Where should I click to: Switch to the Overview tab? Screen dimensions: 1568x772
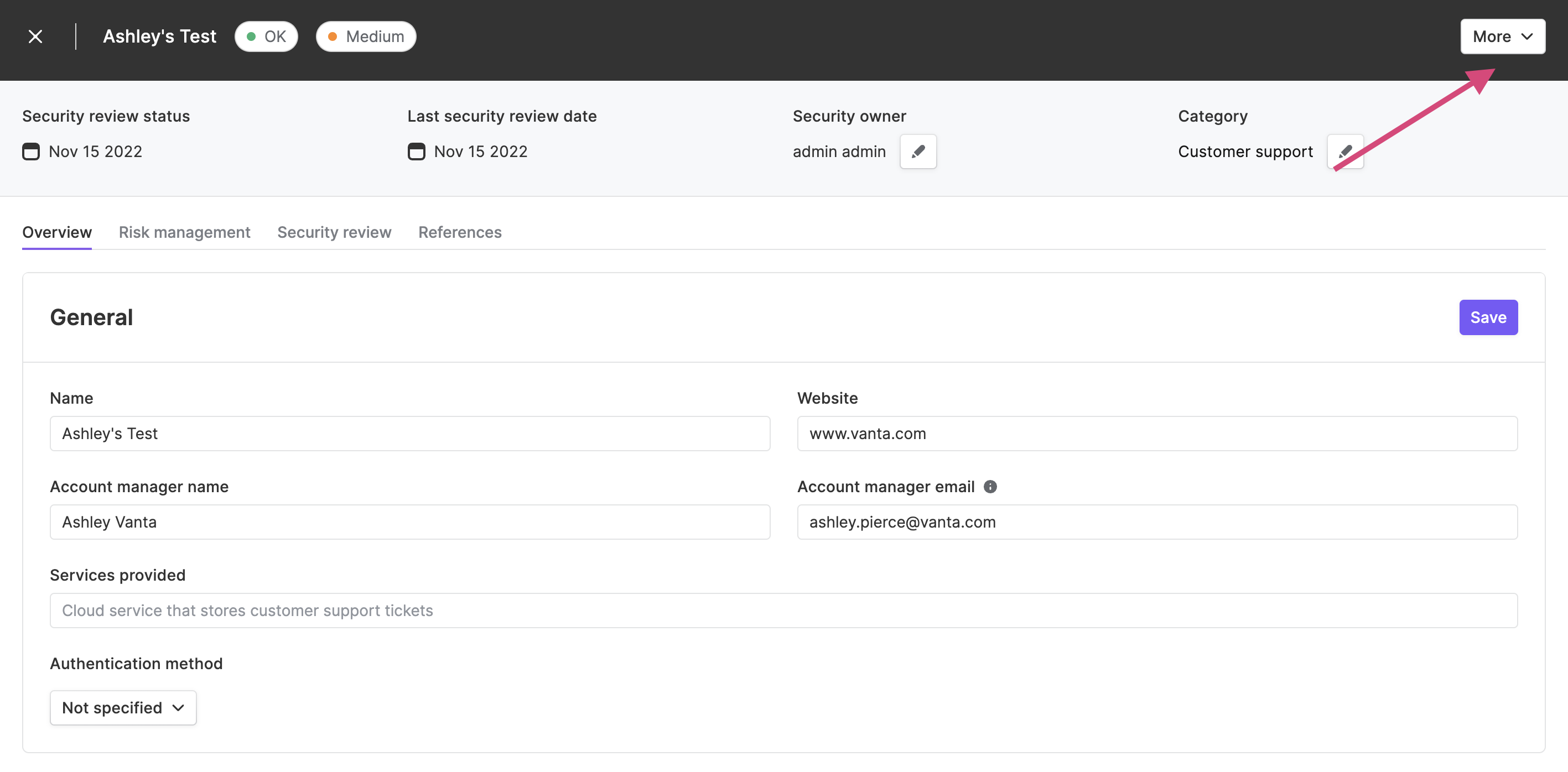[57, 232]
